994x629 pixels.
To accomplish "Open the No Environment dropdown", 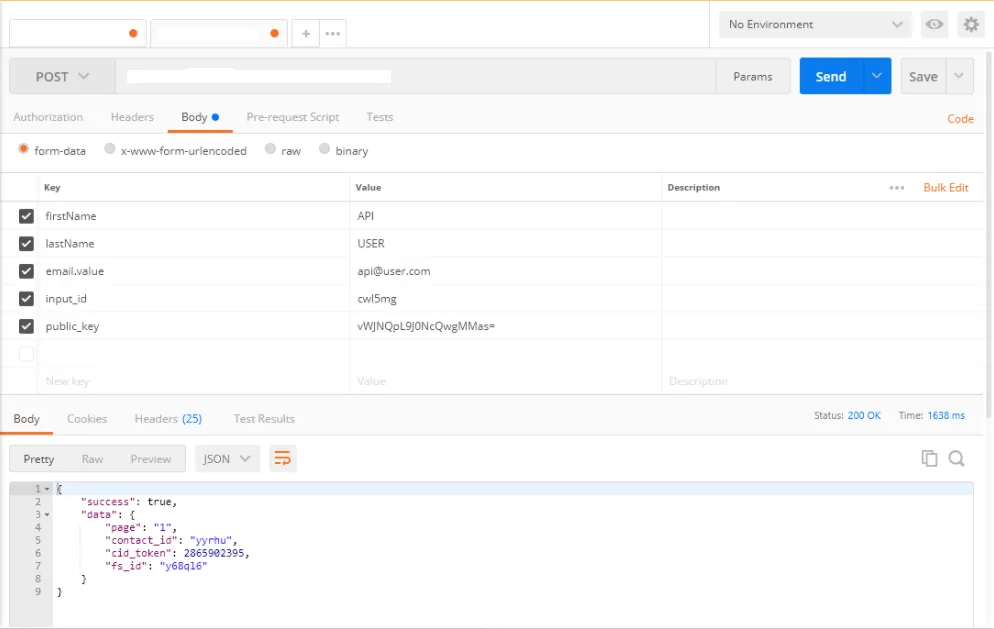I will tap(815, 25).
